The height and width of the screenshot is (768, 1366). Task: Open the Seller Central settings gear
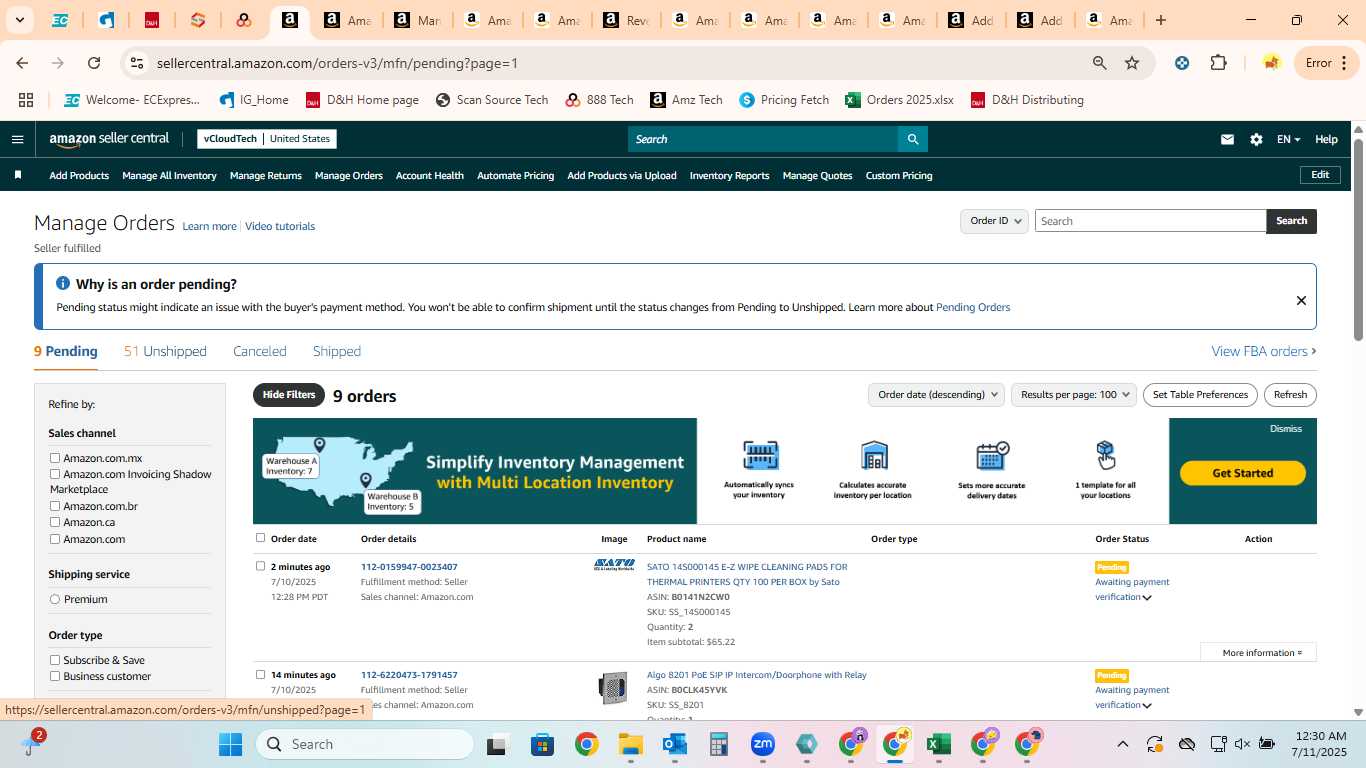tap(1256, 140)
